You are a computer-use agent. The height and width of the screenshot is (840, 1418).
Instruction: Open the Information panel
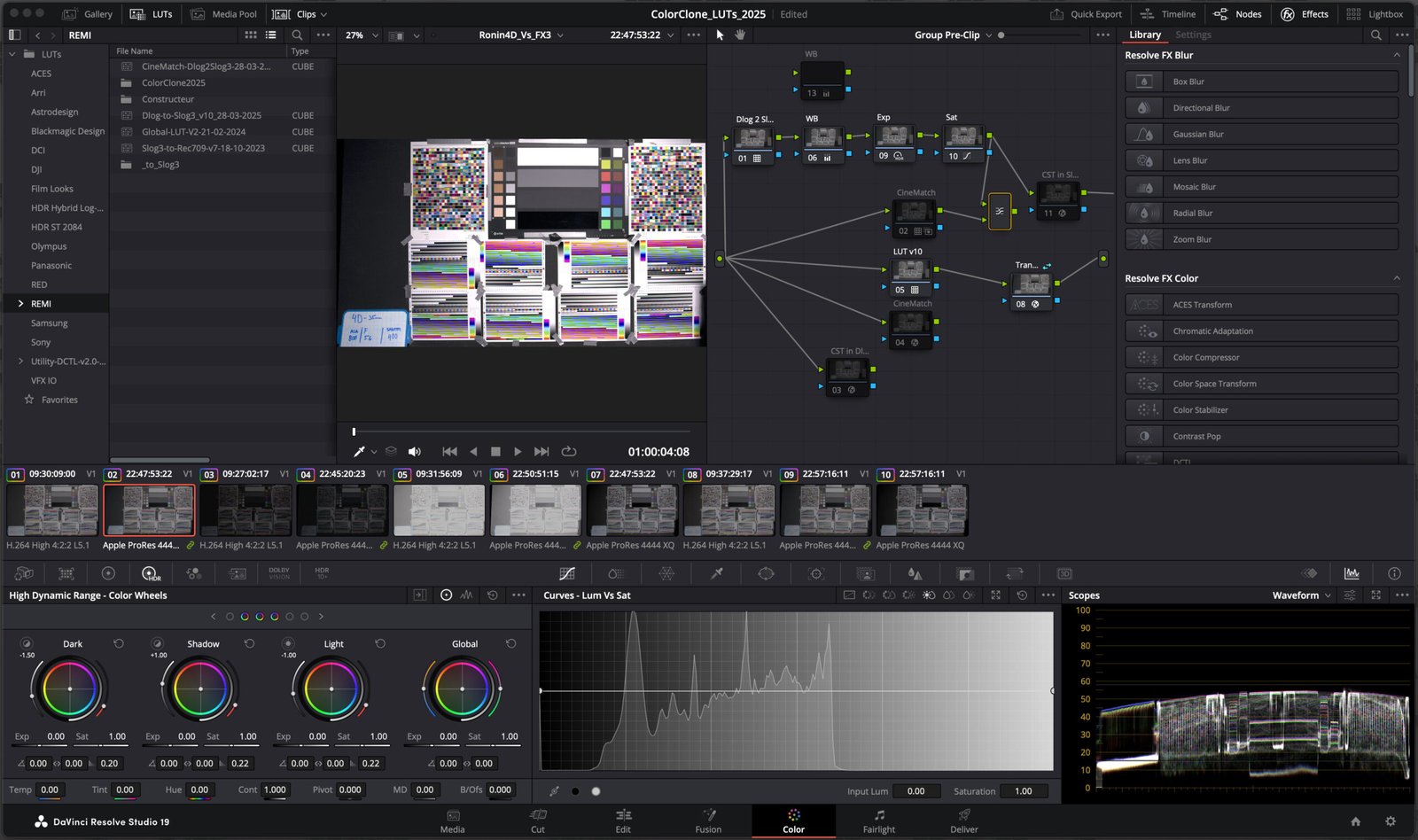[x=1394, y=573]
